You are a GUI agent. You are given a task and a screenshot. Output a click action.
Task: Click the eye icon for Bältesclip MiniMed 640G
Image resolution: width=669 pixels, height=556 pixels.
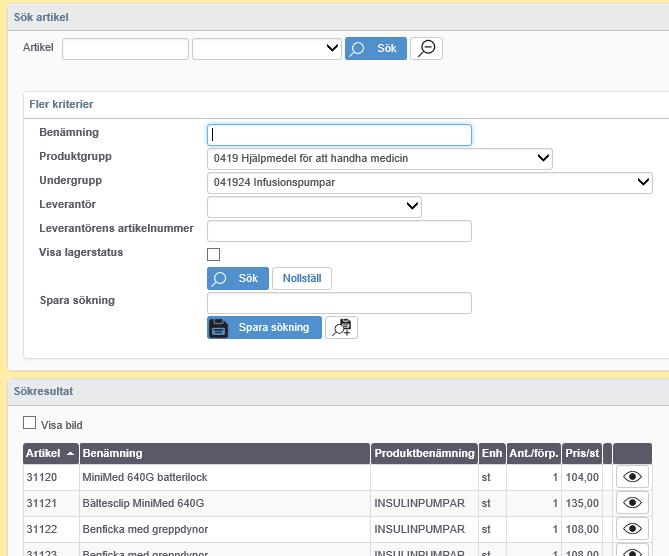[x=632, y=503]
